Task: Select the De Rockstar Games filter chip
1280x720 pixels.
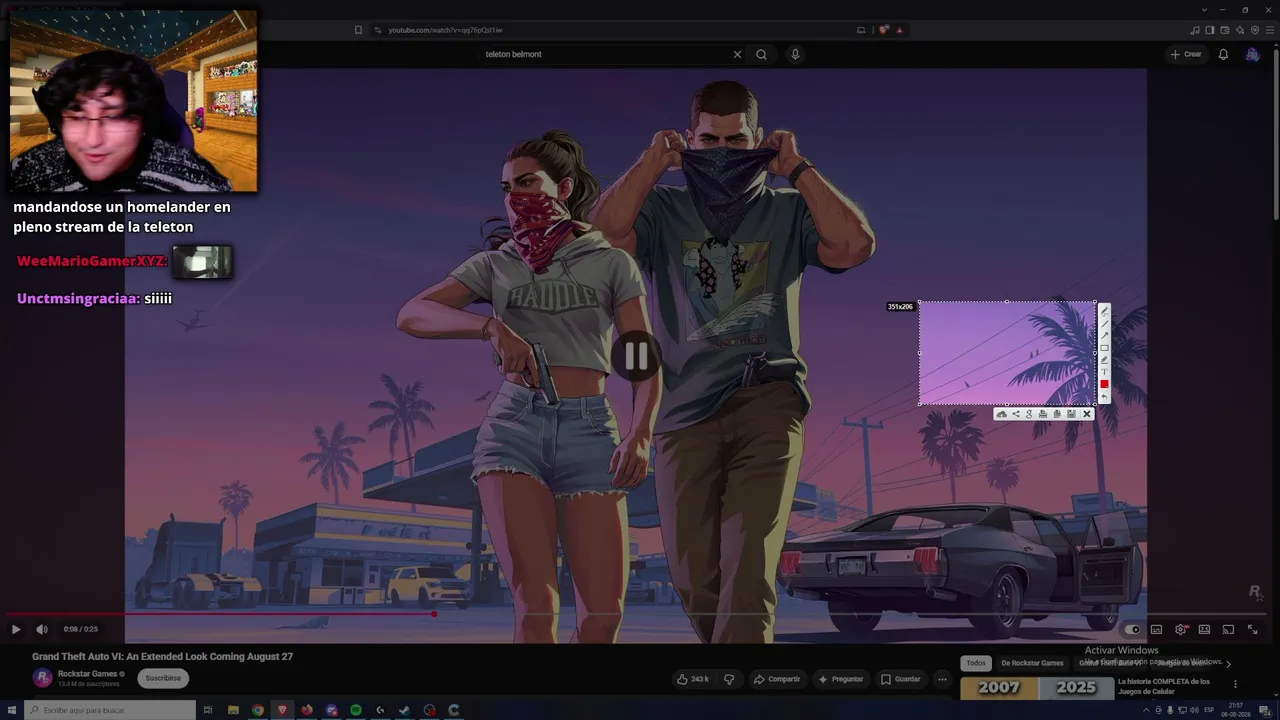Action: [x=1032, y=663]
